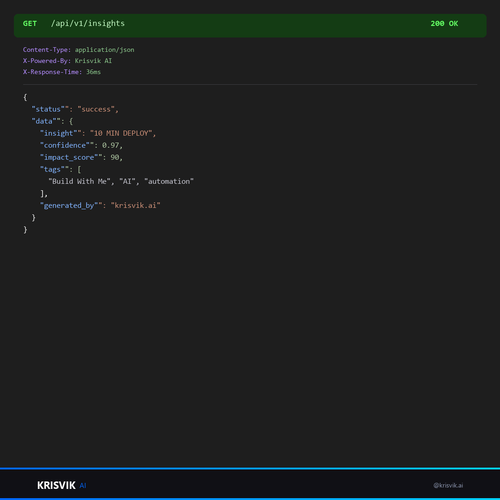Screen dimensions: 500x500
Task: Click the impact score value 90
Action: pyautogui.click(x=115, y=157)
